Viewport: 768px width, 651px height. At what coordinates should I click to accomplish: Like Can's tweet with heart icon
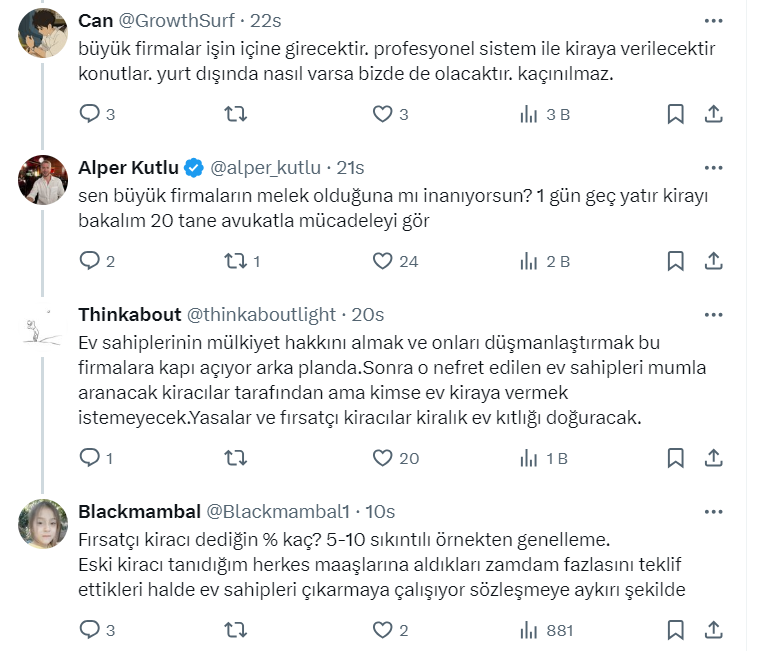pyautogui.click(x=383, y=114)
